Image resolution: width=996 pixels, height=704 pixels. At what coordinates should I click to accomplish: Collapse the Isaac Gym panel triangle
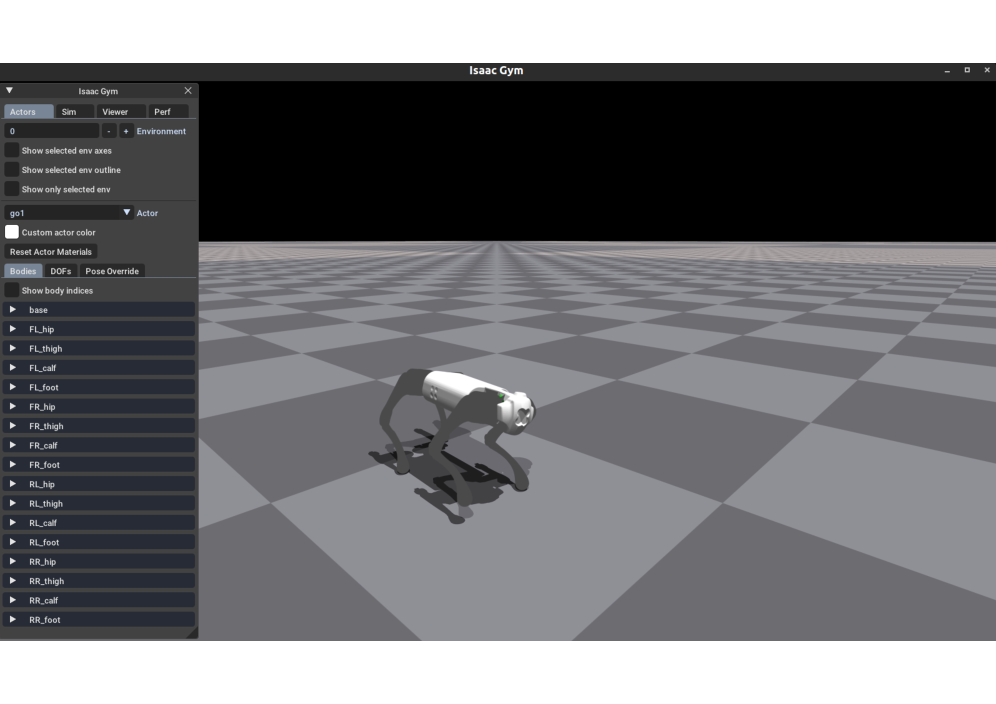(10, 91)
